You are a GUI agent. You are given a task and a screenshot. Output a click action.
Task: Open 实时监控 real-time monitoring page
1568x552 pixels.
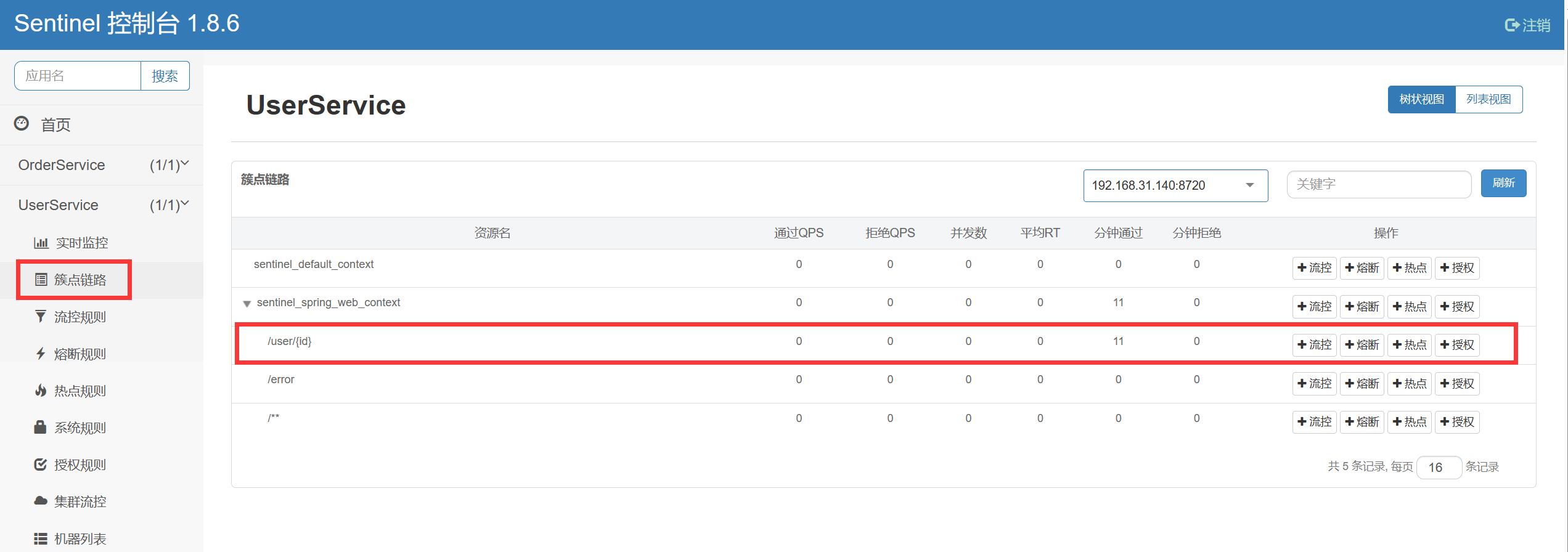tap(81, 243)
